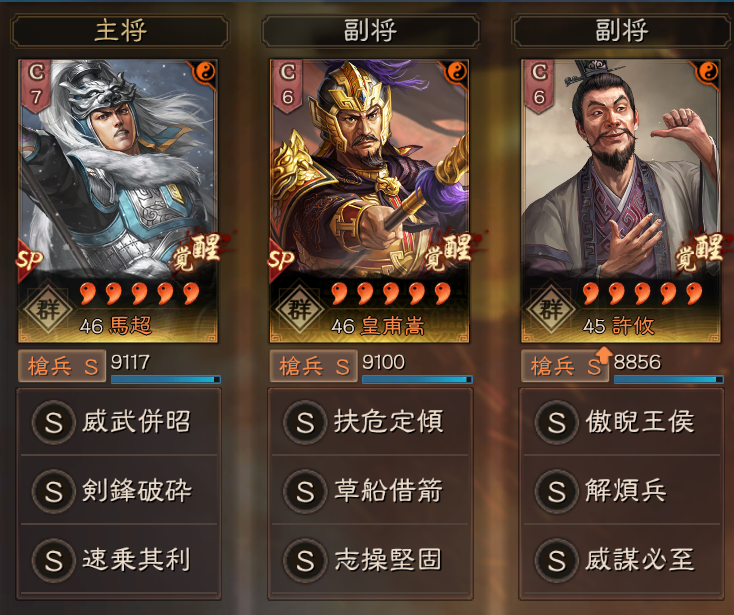Image resolution: width=734 pixels, height=615 pixels.
Task: Click the 覚醒 awakening mark on 皇甫嵩's card
Action: 449,252
